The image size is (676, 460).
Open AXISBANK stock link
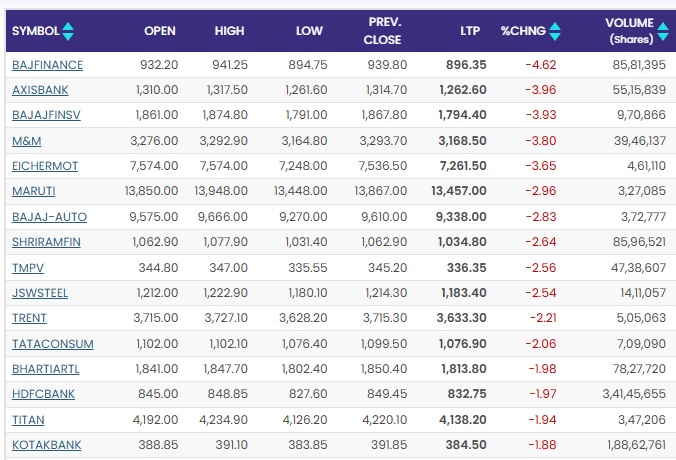click(41, 90)
